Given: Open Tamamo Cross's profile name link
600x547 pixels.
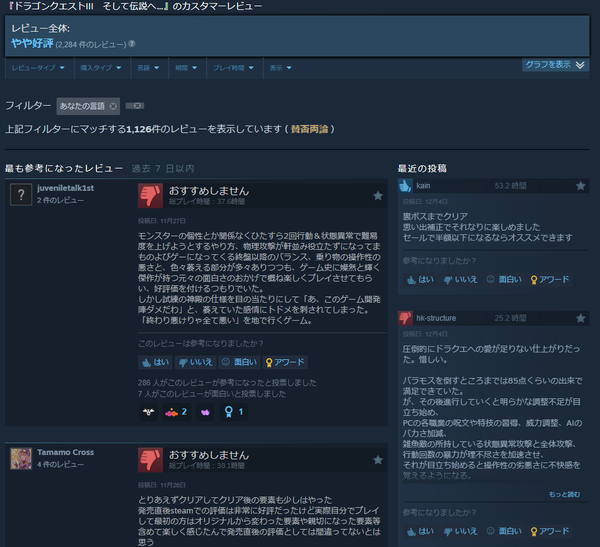Looking at the screenshot, I should pos(65,452).
